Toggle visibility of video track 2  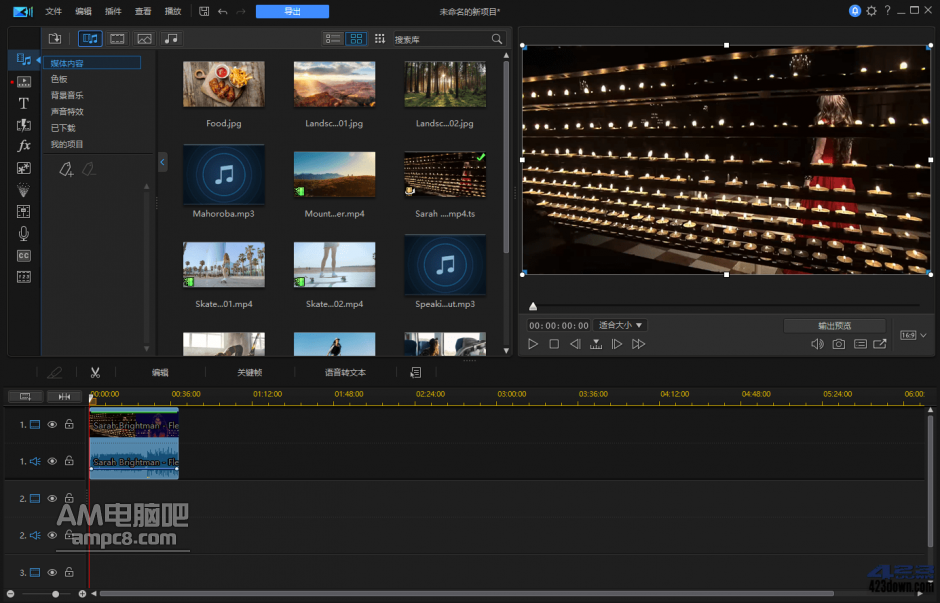coord(52,498)
